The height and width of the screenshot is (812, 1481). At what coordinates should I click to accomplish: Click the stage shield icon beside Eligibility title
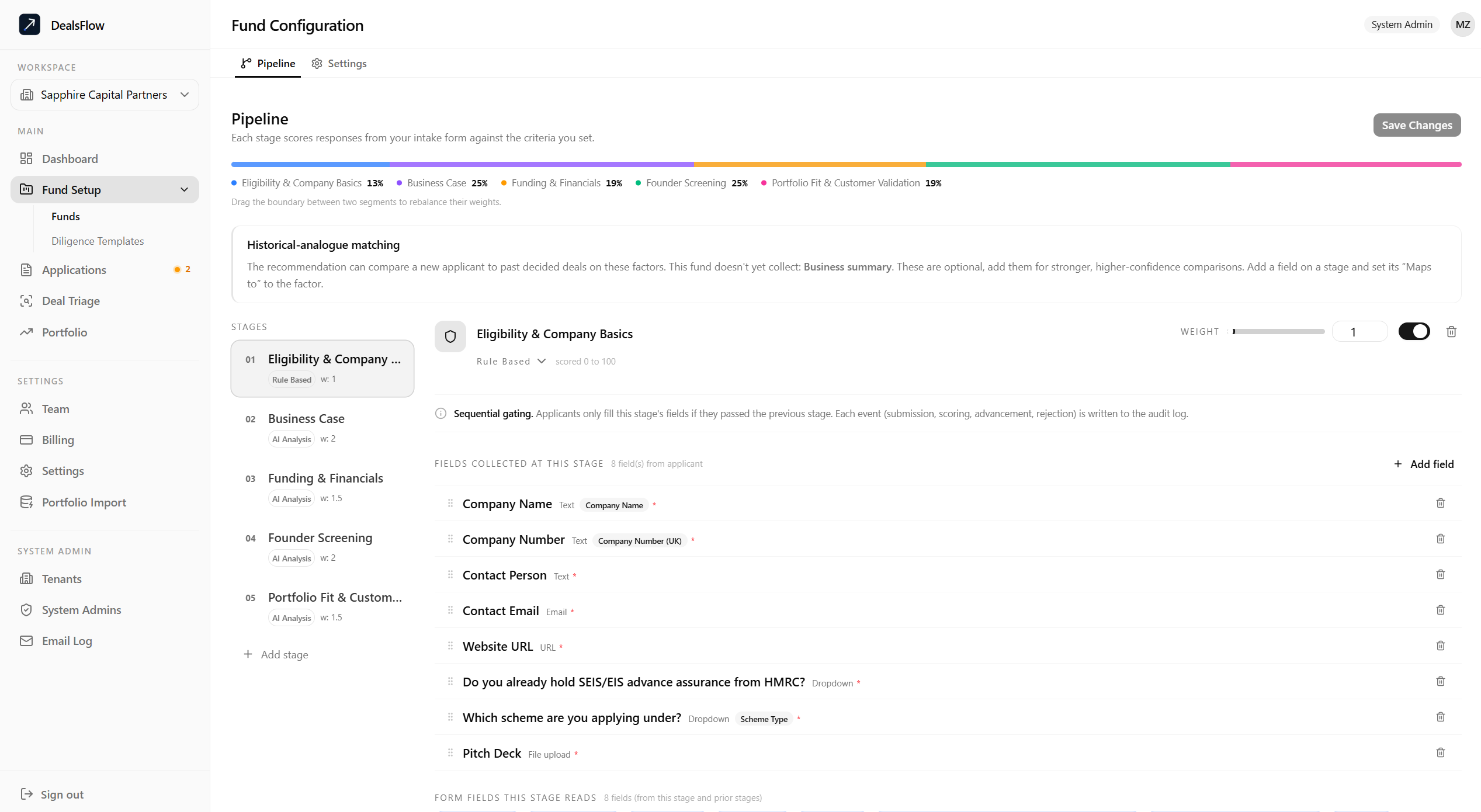[x=450, y=336]
